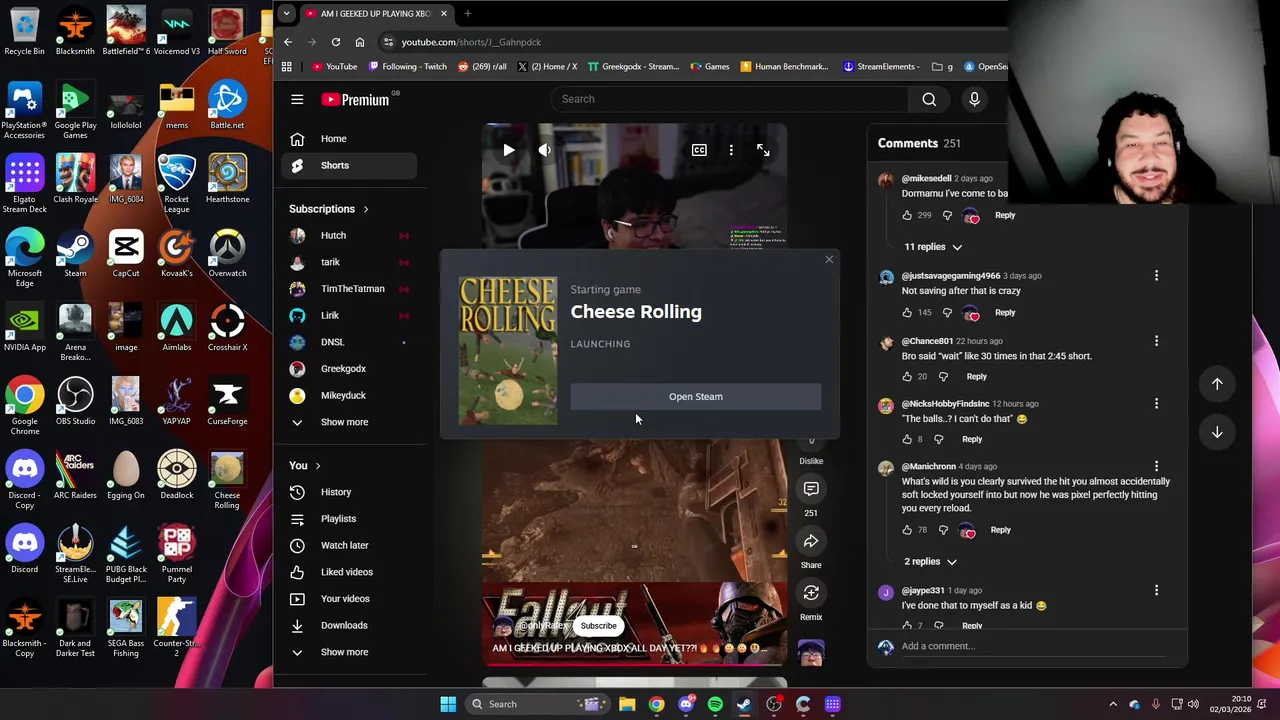Reply to justsavagegaming4966 comment
This screenshot has height=720, width=1280.
[1005, 313]
